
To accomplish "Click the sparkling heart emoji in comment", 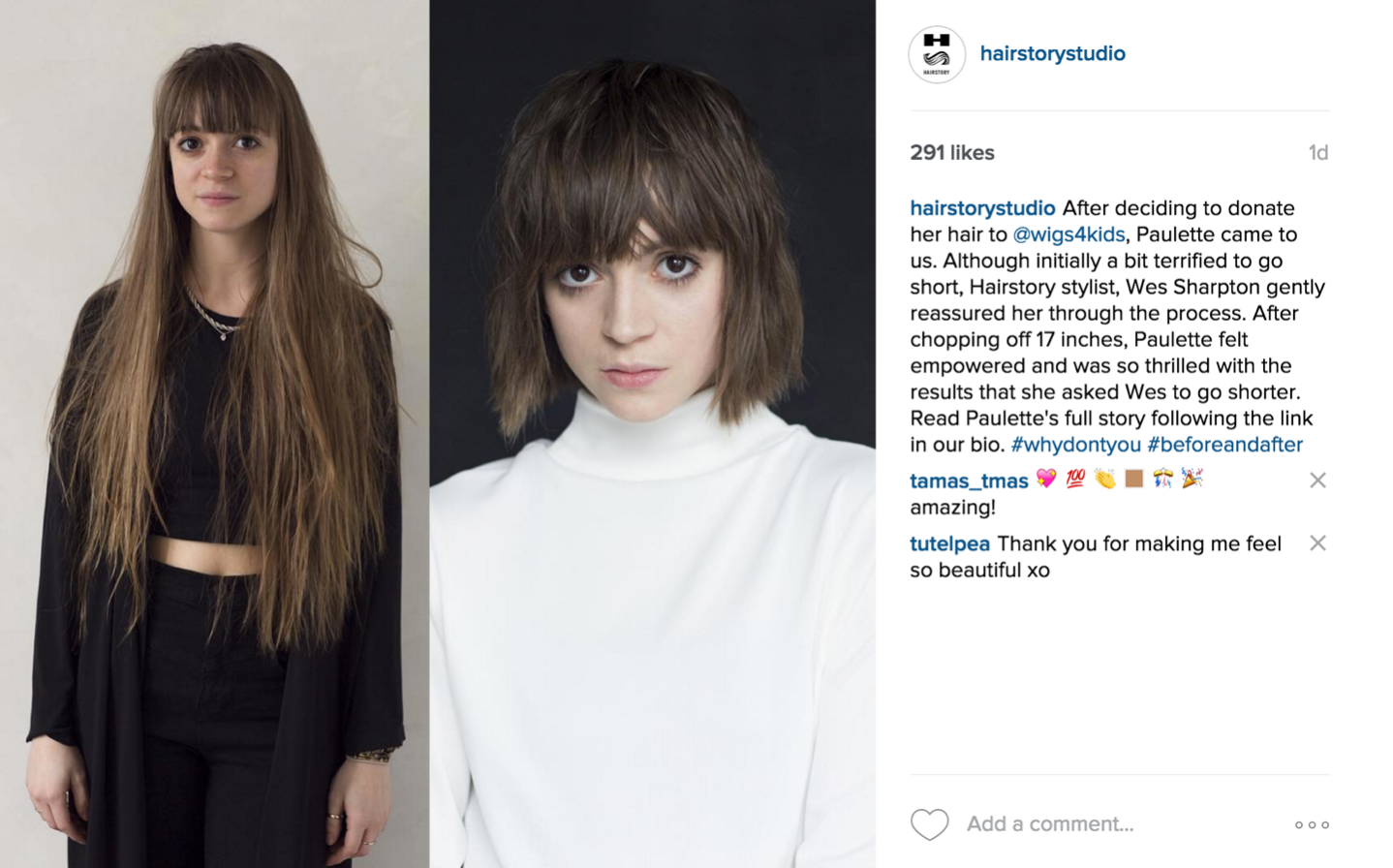I will [x=1046, y=479].
